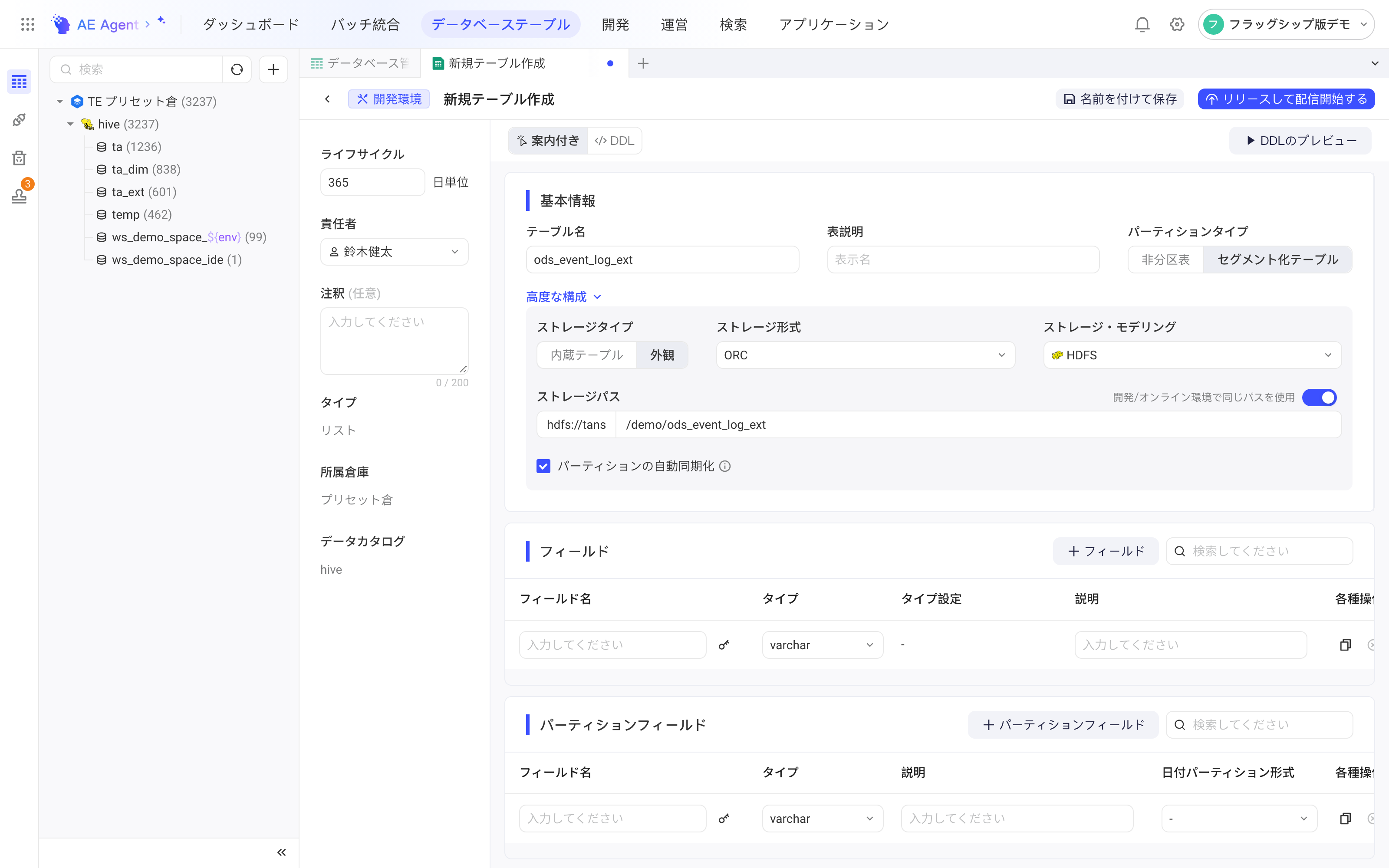This screenshot has height=868, width=1389.
Task: Open the settings gear icon
Action: tap(1177, 24)
